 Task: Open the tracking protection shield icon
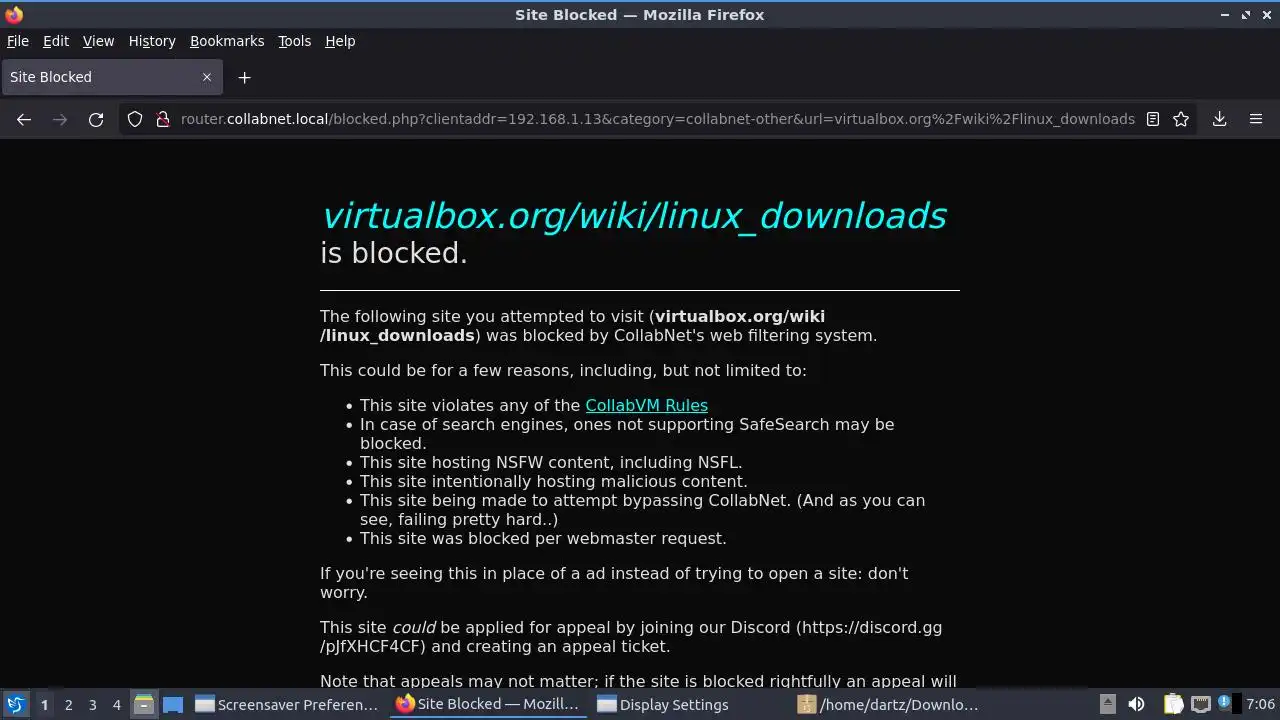coord(135,119)
